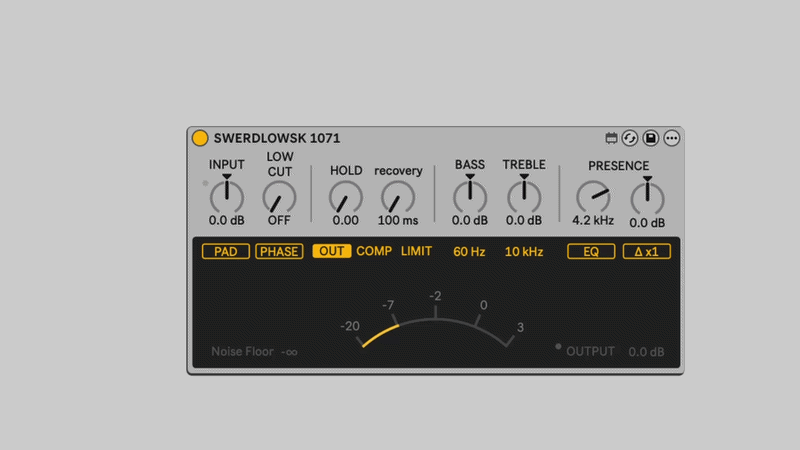Viewport: 800px width, 450px height.
Task: Enable the PAD toggle
Action: 226,251
